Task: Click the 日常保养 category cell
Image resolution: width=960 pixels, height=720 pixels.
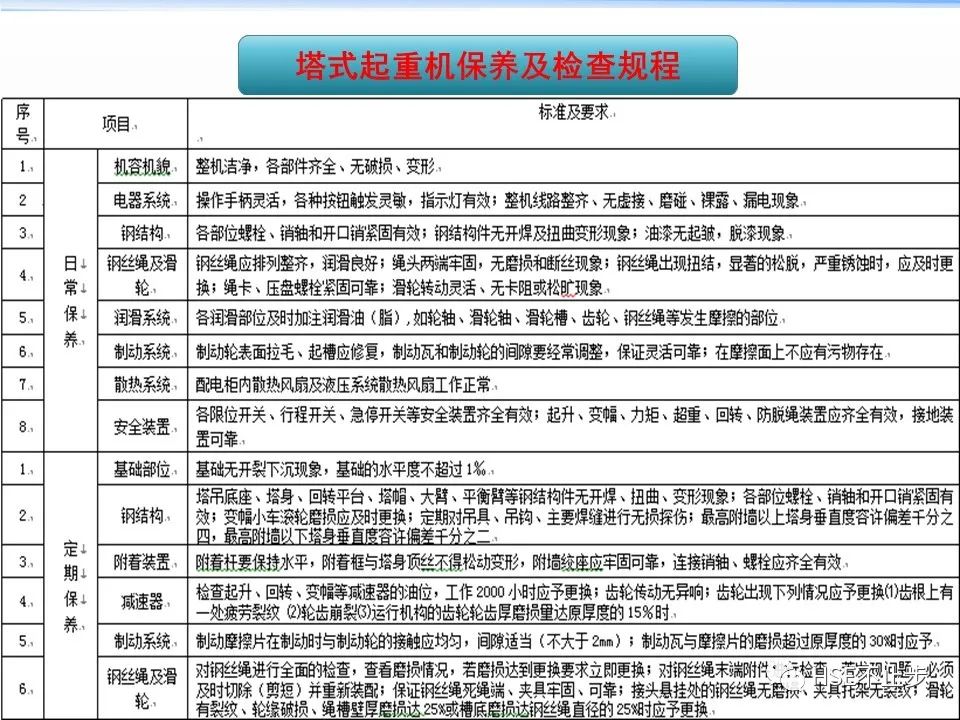Action: (71, 301)
